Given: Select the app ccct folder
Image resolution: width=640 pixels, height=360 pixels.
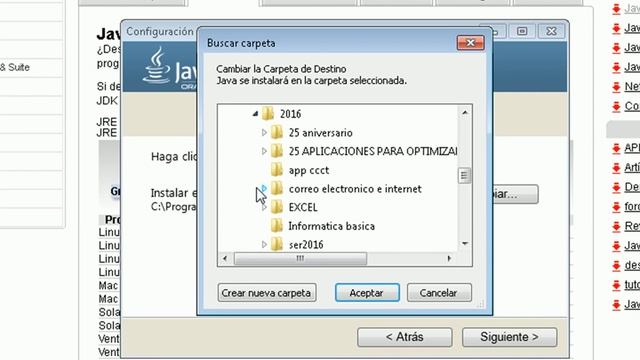Looking at the screenshot, I should coord(309,170).
